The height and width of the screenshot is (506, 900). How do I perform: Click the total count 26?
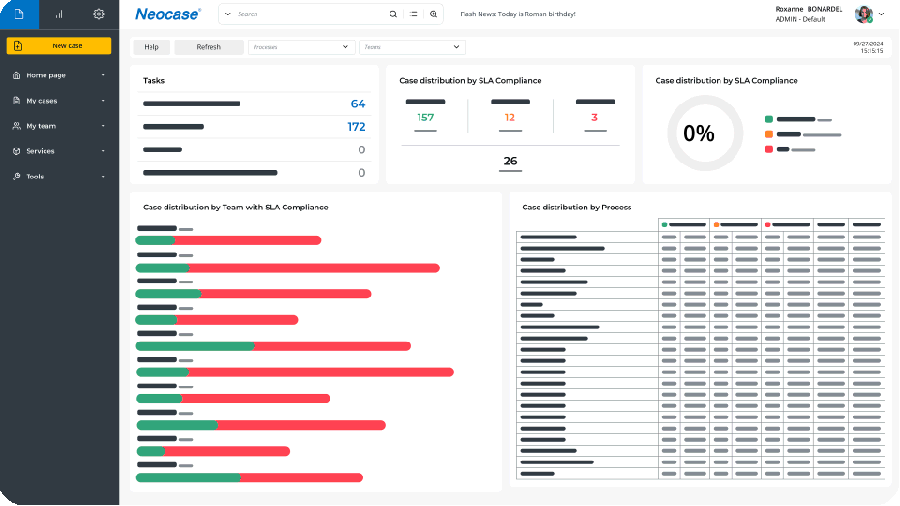[x=510, y=161]
